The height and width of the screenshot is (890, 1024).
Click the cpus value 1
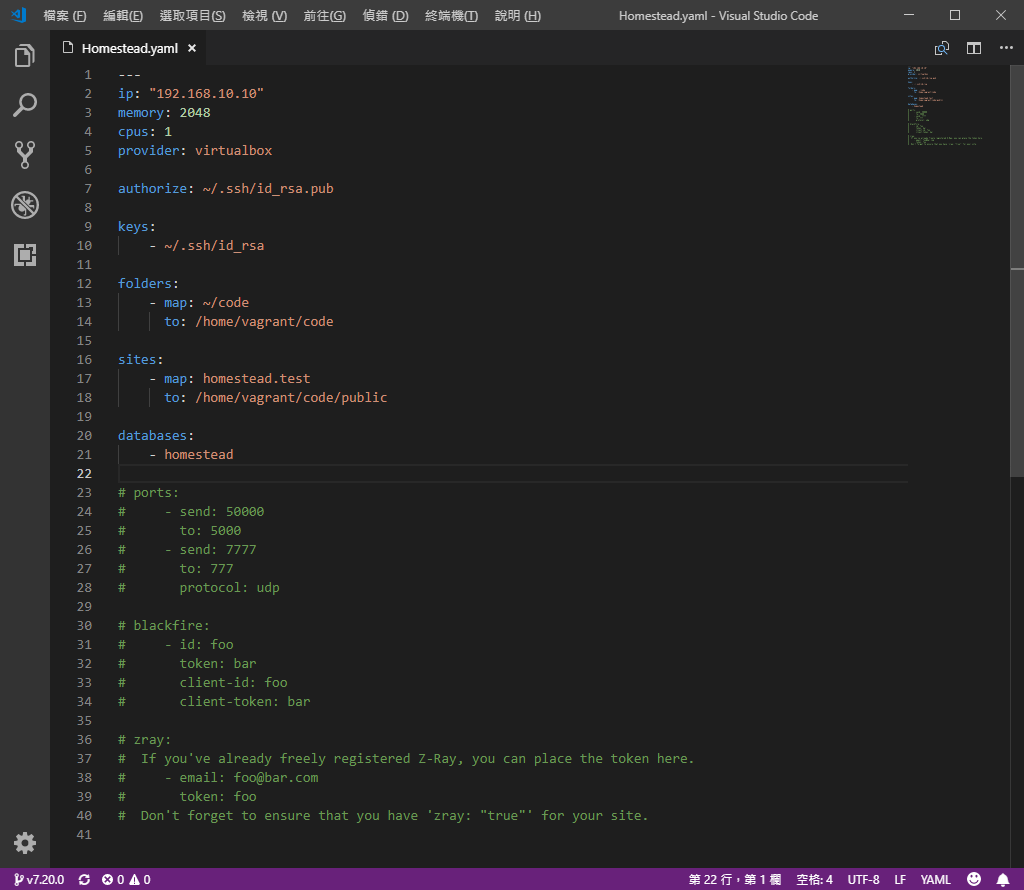pyautogui.click(x=168, y=131)
